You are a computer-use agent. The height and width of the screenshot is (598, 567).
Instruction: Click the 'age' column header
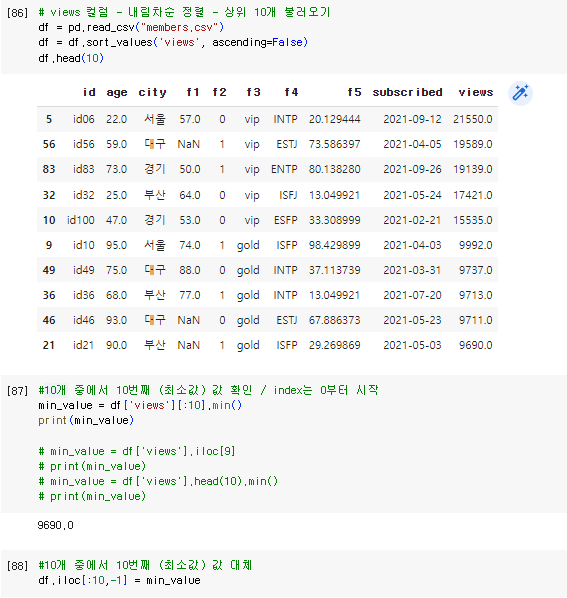point(117,93)
